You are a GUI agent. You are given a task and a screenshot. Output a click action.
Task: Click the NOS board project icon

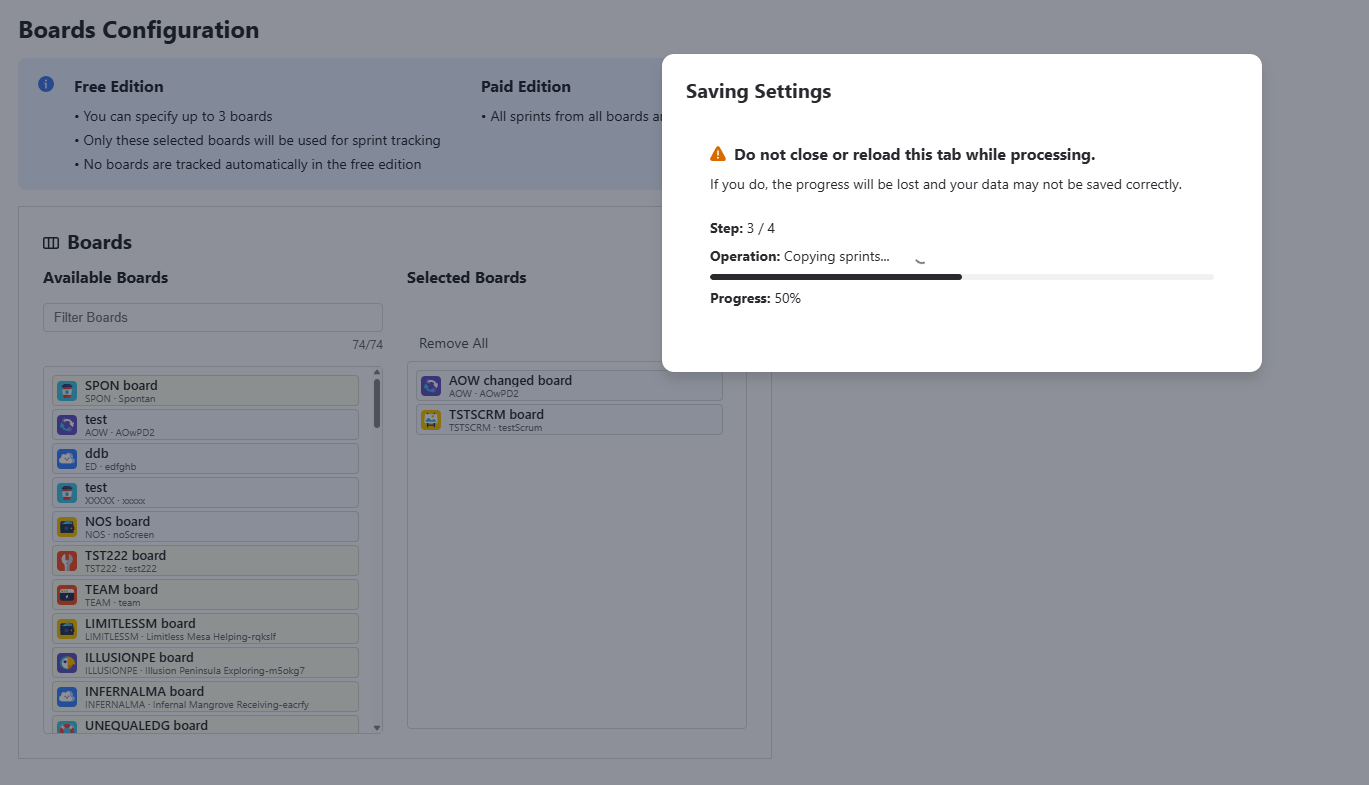coord(67,527)
